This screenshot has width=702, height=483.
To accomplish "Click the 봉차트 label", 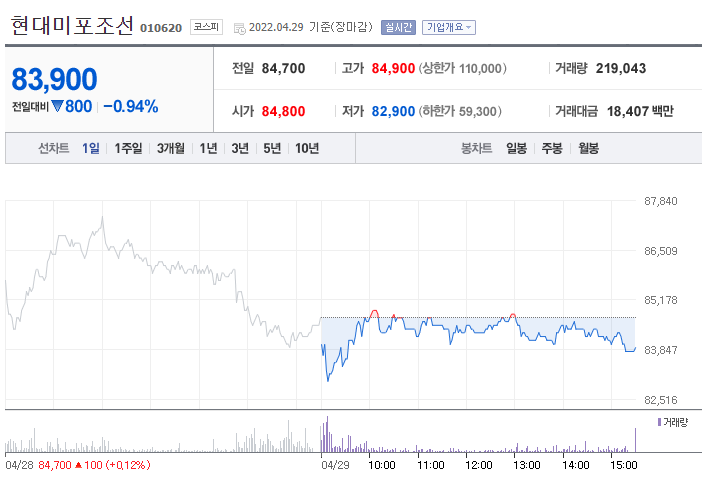I will coord(476,148).
